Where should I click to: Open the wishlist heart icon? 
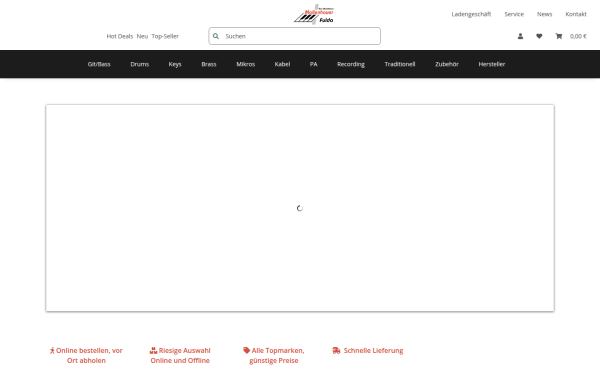click(539, 36)
